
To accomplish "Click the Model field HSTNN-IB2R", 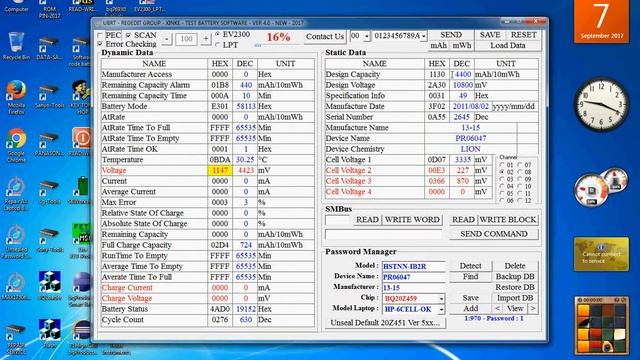I will 413,267.
